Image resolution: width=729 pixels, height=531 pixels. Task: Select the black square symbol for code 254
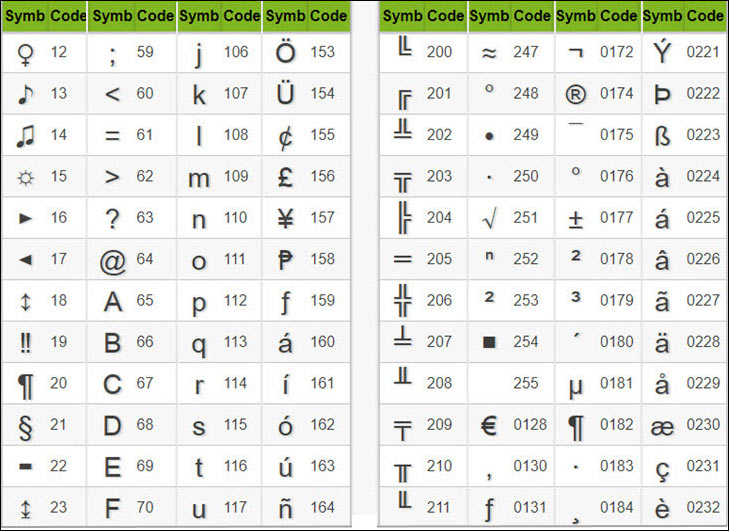click(x=489, y=342)
